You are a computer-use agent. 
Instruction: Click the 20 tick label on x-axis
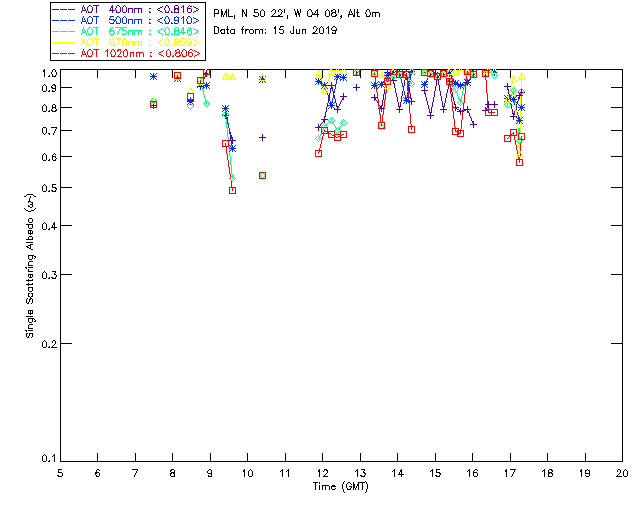pyautogui.click(x=622, y=473)
